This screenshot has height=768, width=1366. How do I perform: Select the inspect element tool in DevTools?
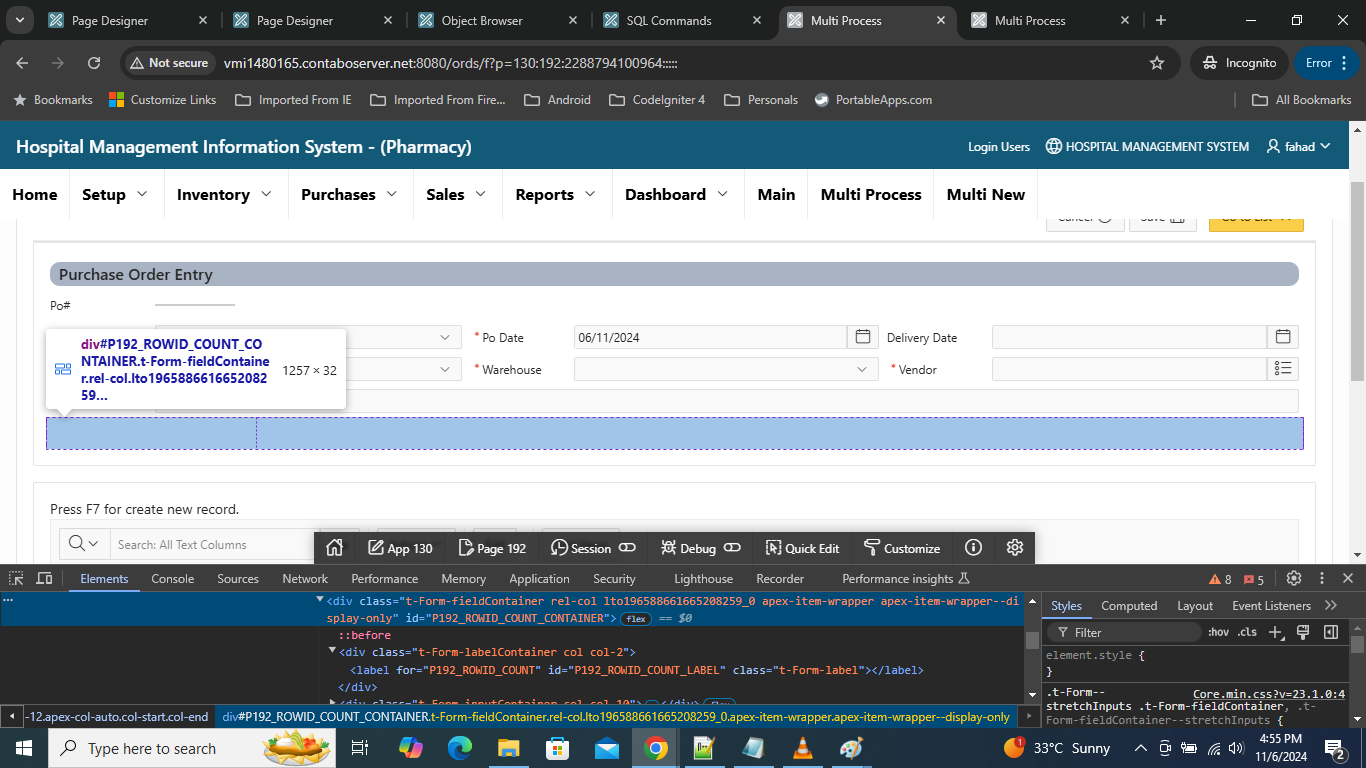pos(15,578)
